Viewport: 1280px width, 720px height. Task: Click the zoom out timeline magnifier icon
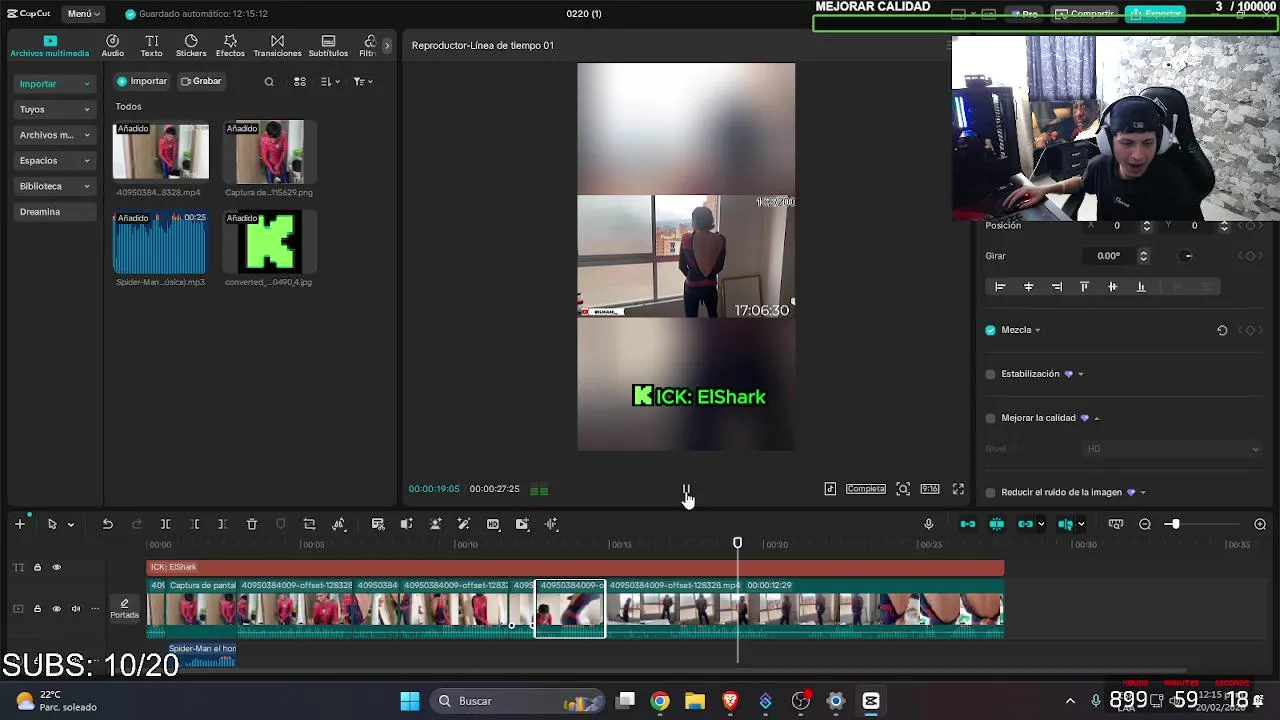tap(1145, 524)
